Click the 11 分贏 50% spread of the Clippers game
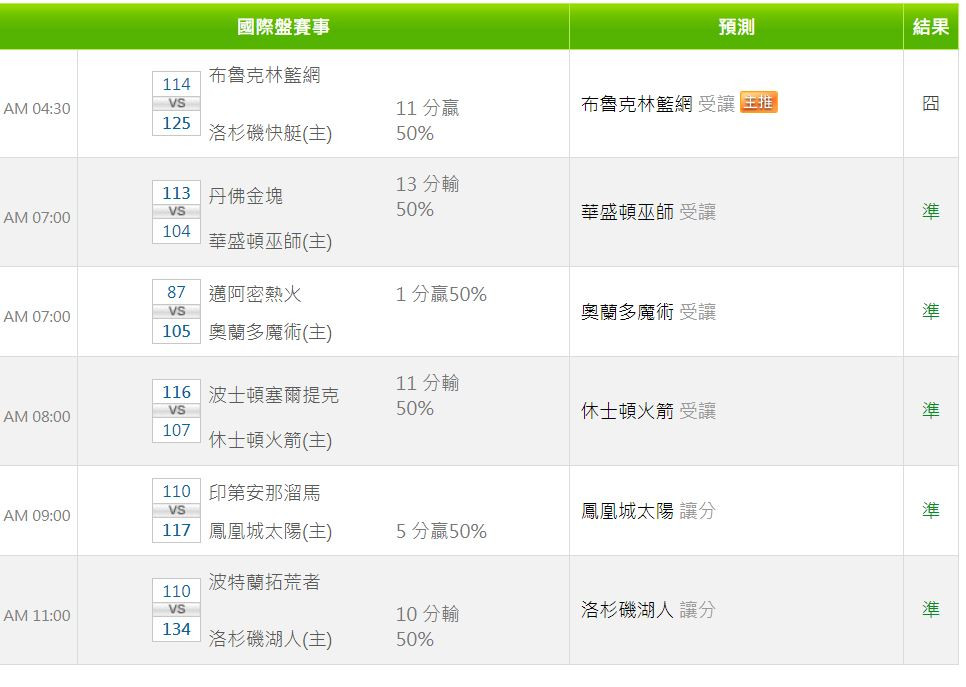Image resolution: width=966 pixels, height=687 pixels. pyautogui.click(x=428, y=121)
